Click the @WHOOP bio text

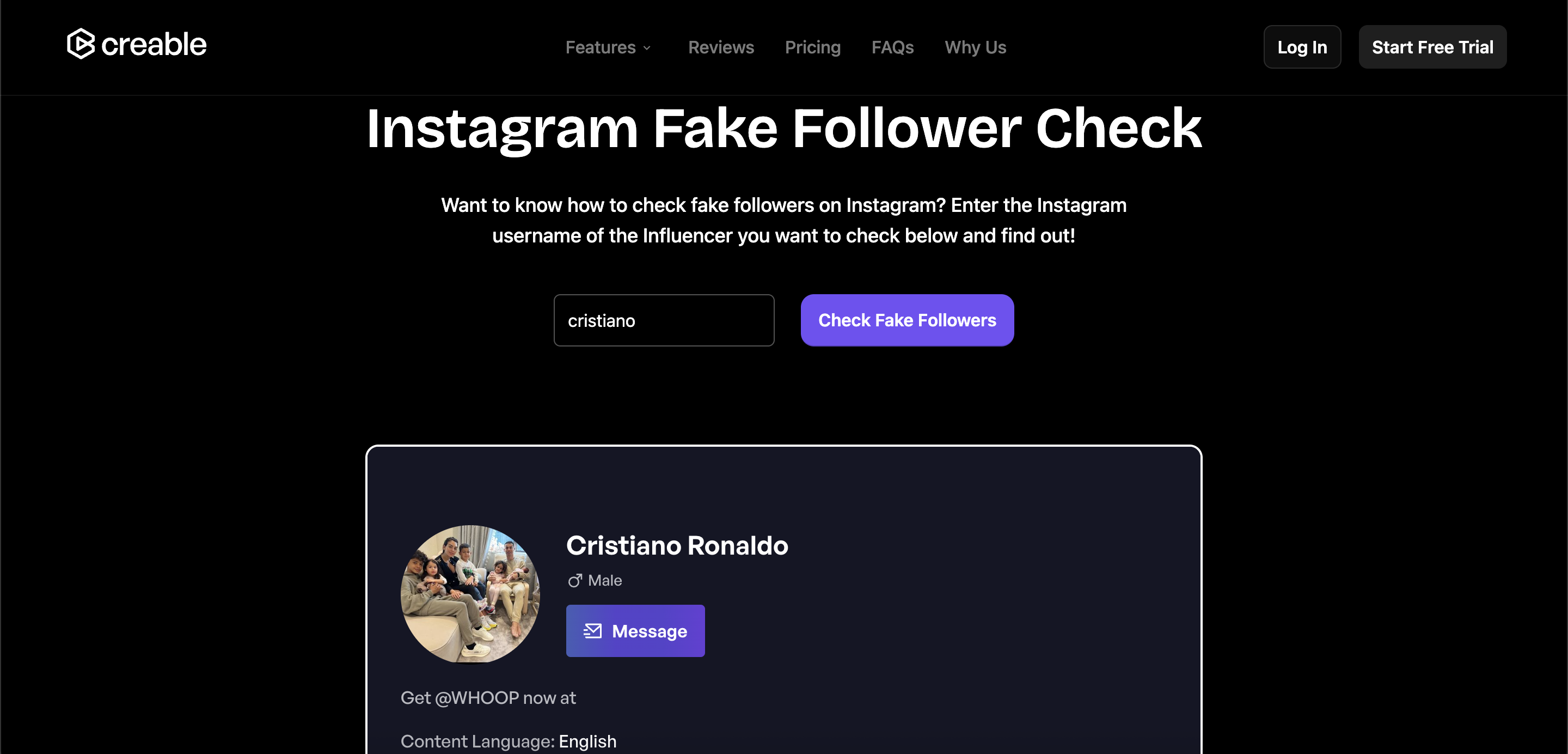(476, 697)
